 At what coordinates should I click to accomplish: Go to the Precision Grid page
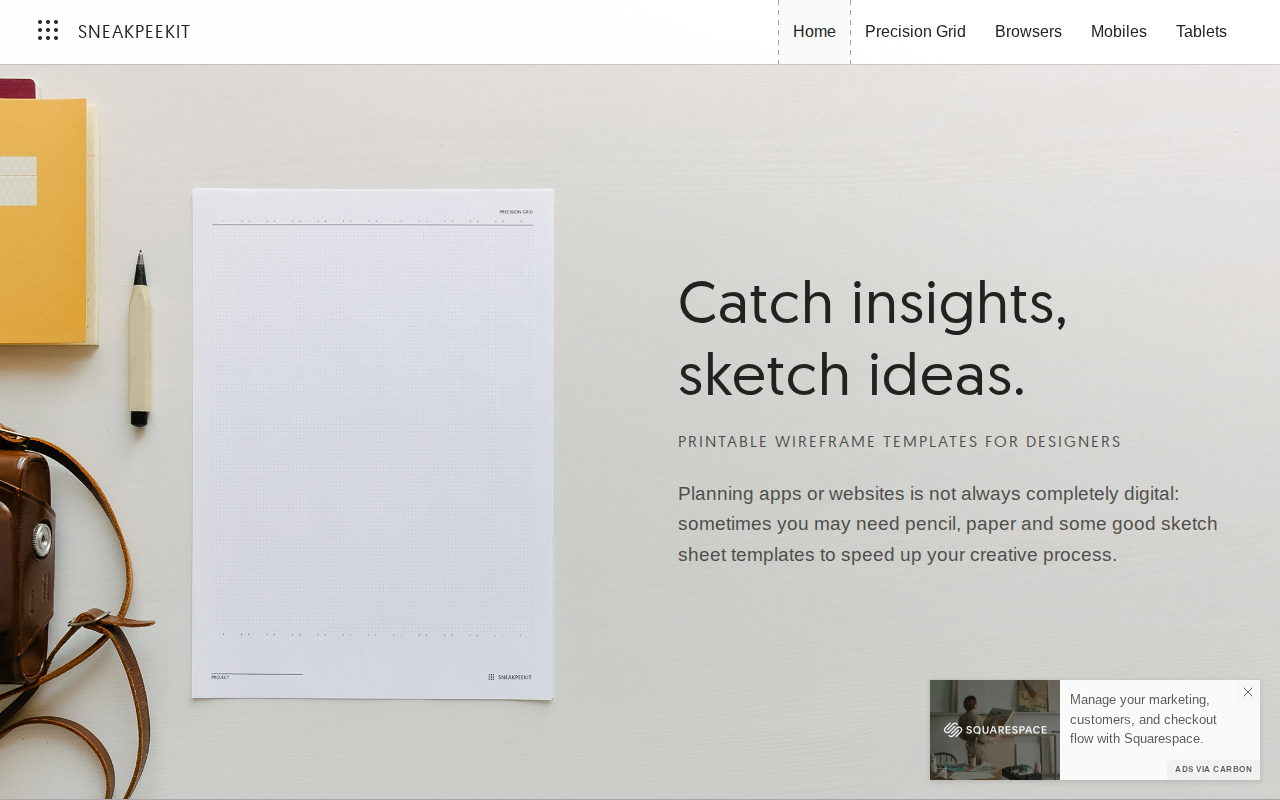[x=915, y=32]
